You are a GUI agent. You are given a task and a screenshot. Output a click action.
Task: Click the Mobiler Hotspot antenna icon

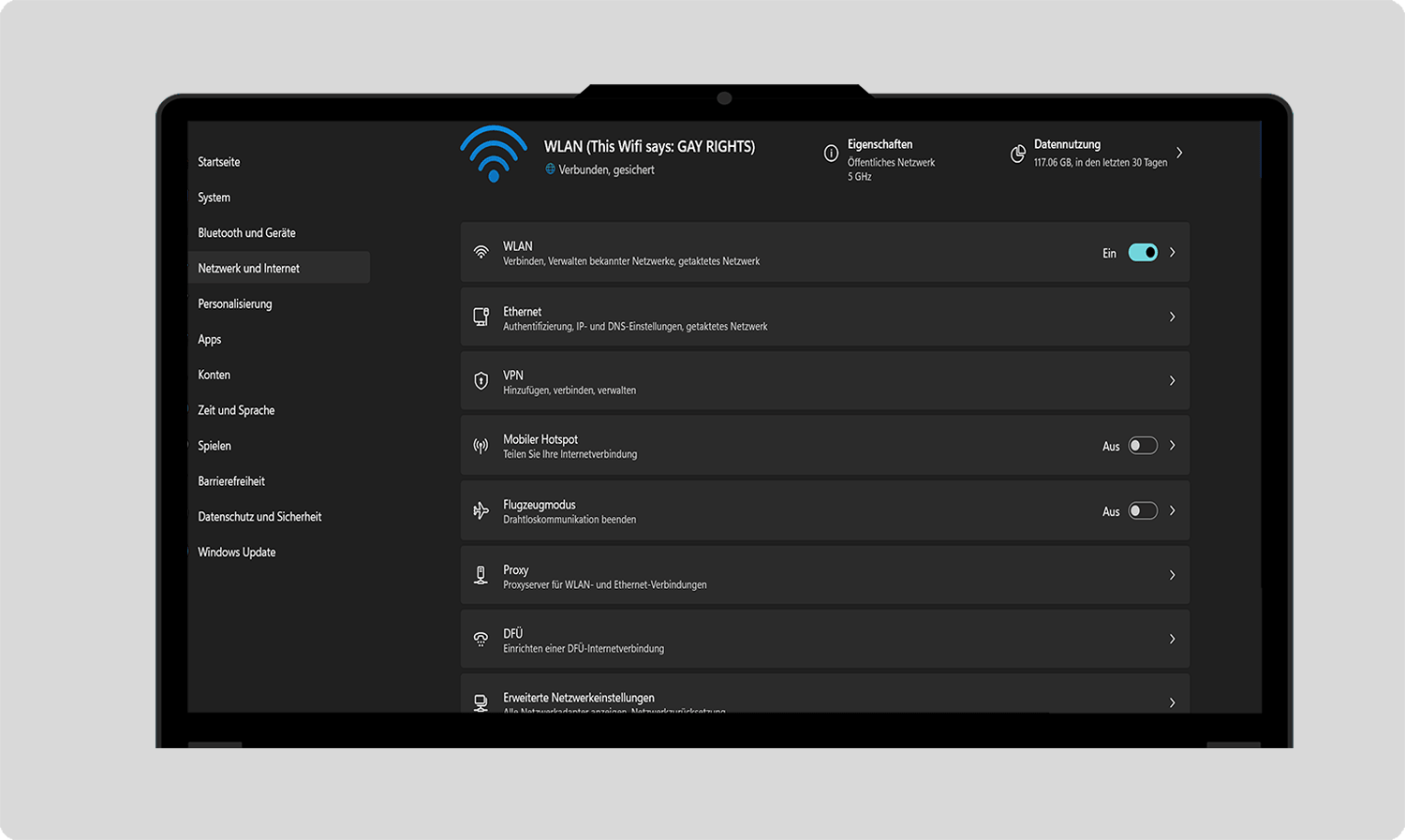coord(481,446)
